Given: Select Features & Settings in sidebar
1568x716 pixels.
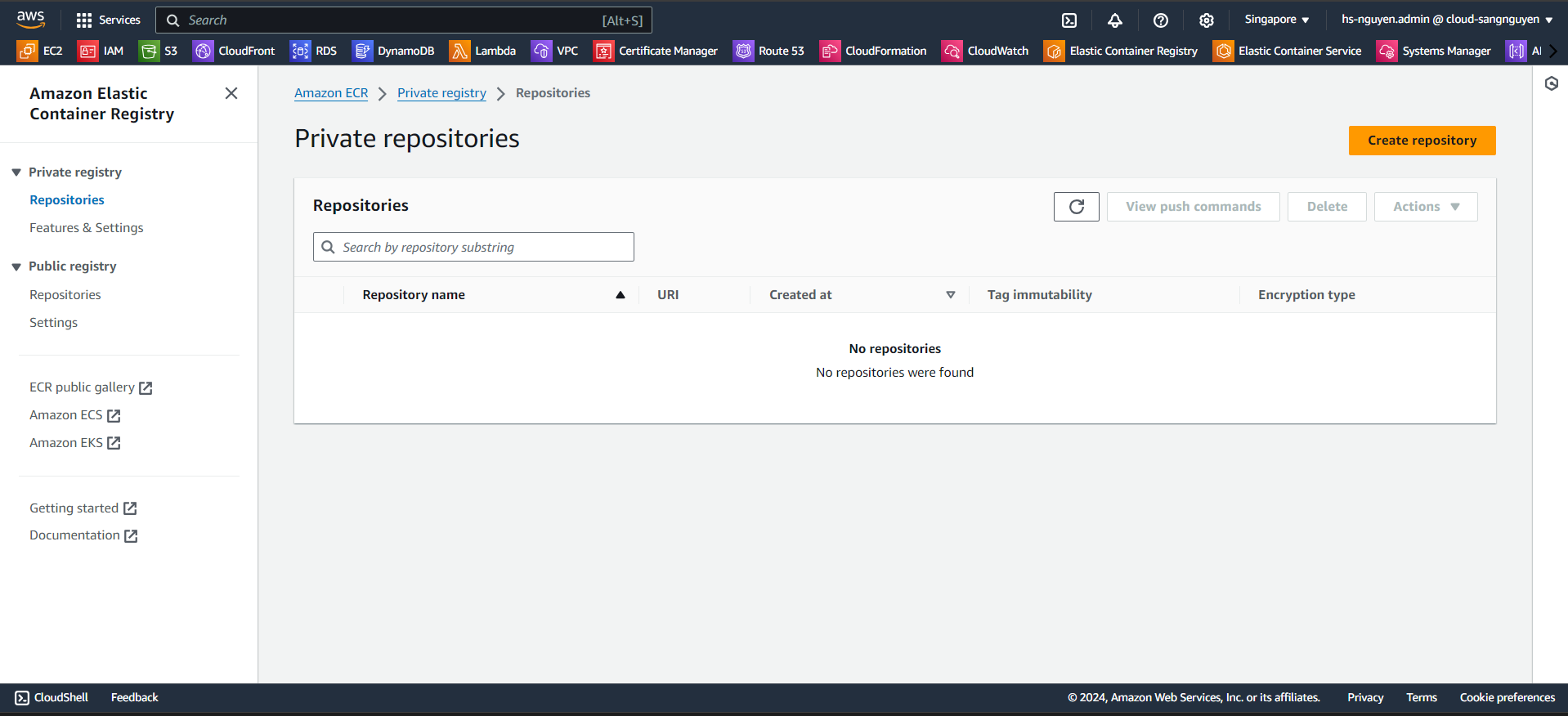Looking at the screenshot, I should tap(86, 228).
